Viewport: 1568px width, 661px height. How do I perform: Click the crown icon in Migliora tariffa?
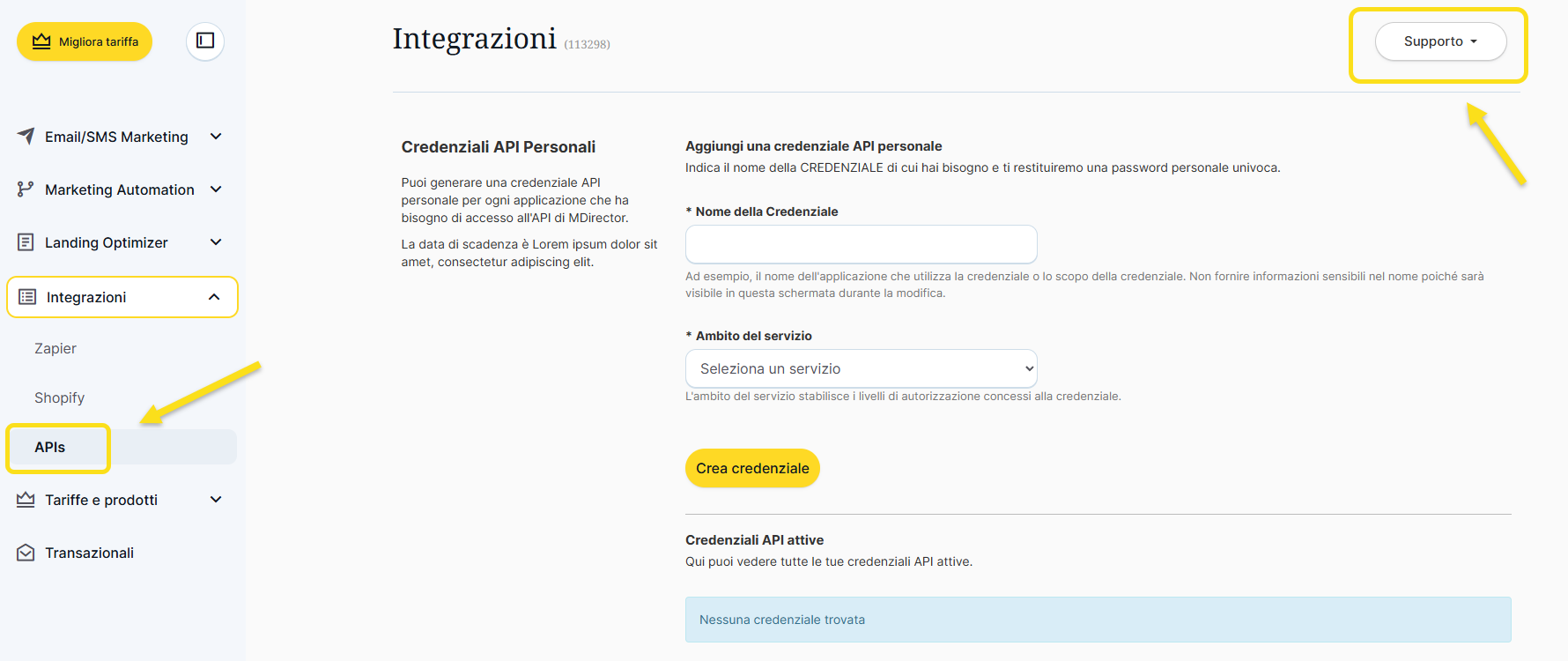[41, 41]
